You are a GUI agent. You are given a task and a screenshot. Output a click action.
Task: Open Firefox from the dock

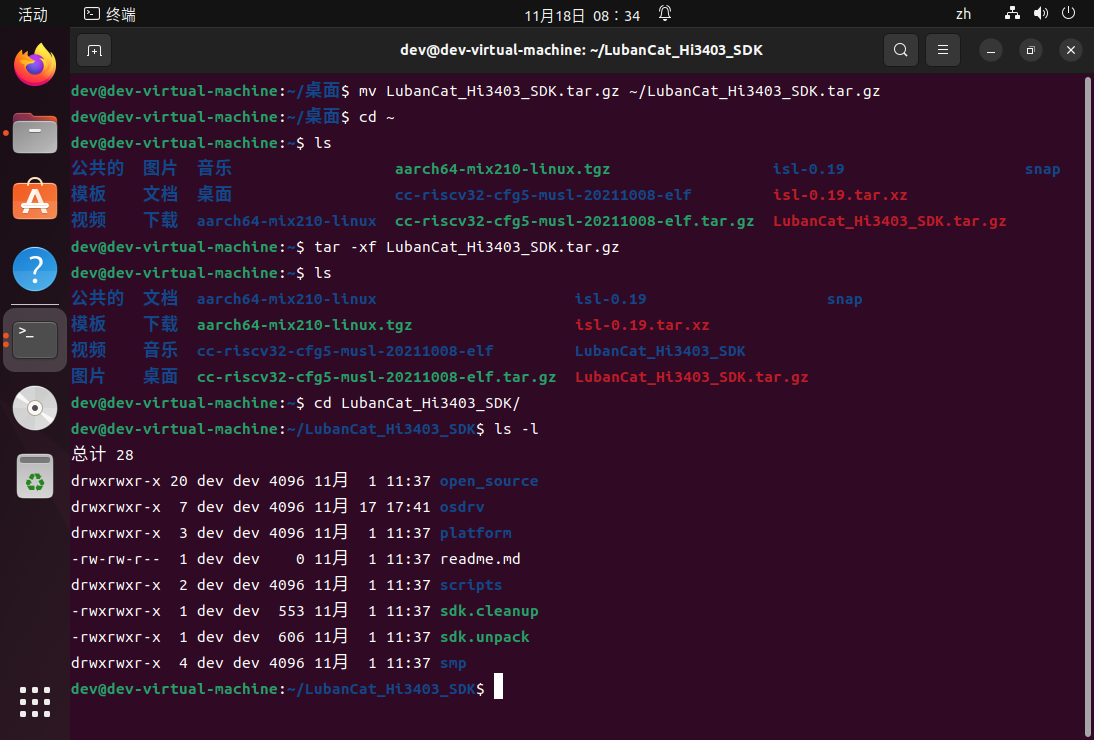tap(34, 64)
